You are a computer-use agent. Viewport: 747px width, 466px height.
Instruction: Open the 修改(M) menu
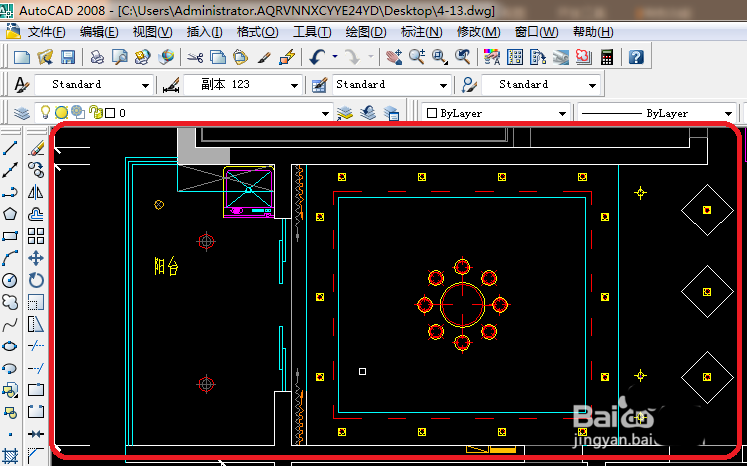478,32
